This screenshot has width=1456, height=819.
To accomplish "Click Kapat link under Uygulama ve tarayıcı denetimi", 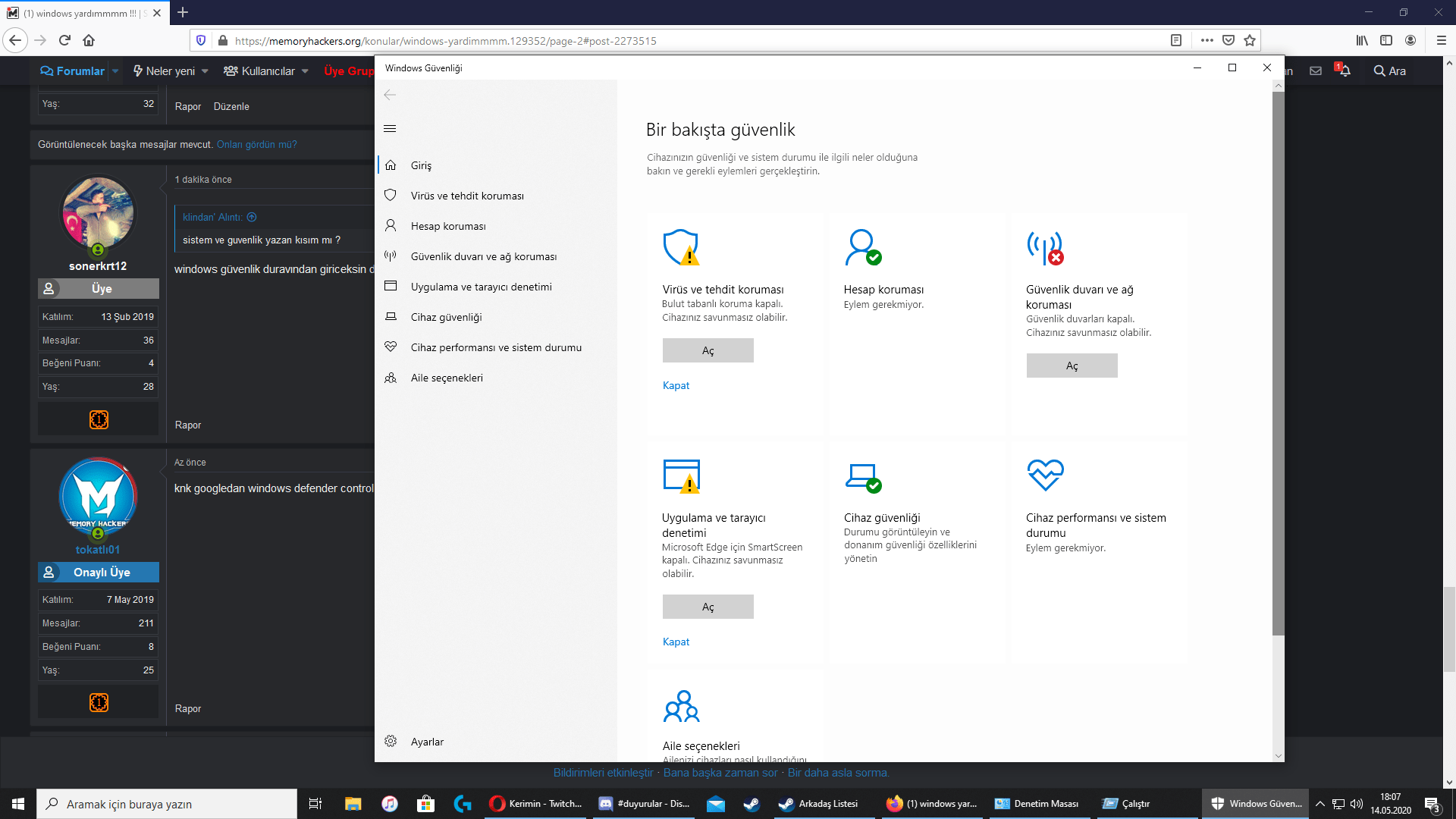I will [676, 642].
